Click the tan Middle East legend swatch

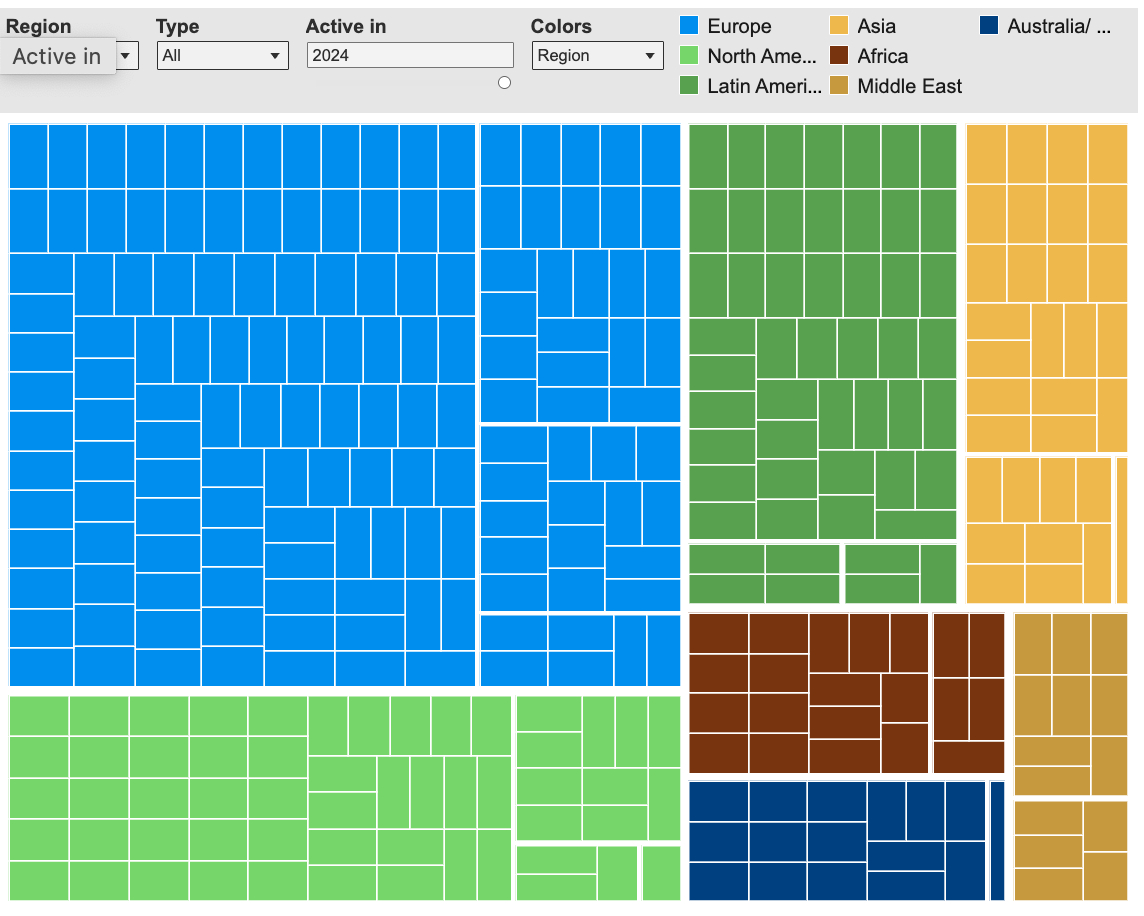tap(839, 86)
